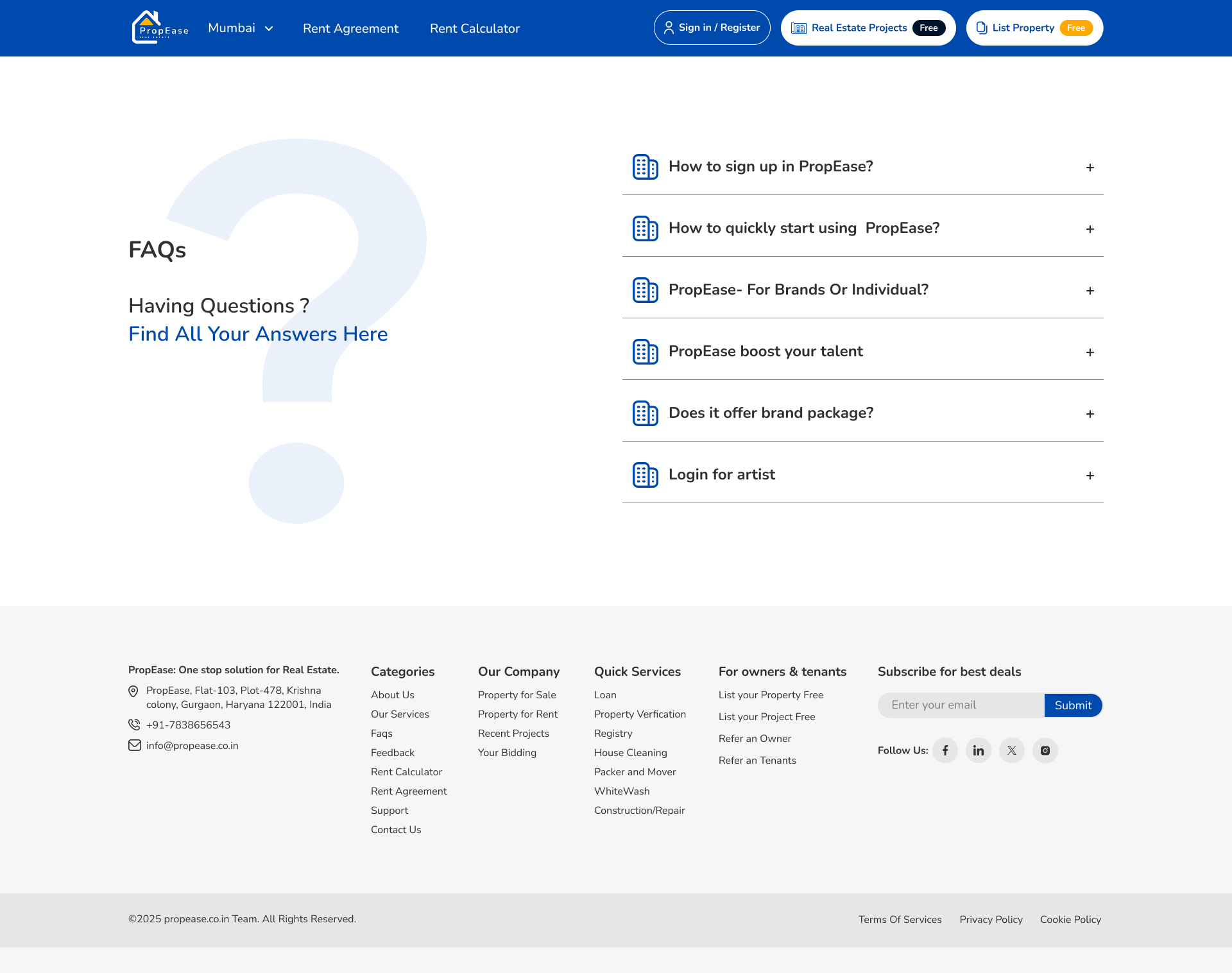Image resolution: width=1232 pixels, height=973 pixels.
Task: Open the Our Services footer link
Action: (x=400, y=714)
